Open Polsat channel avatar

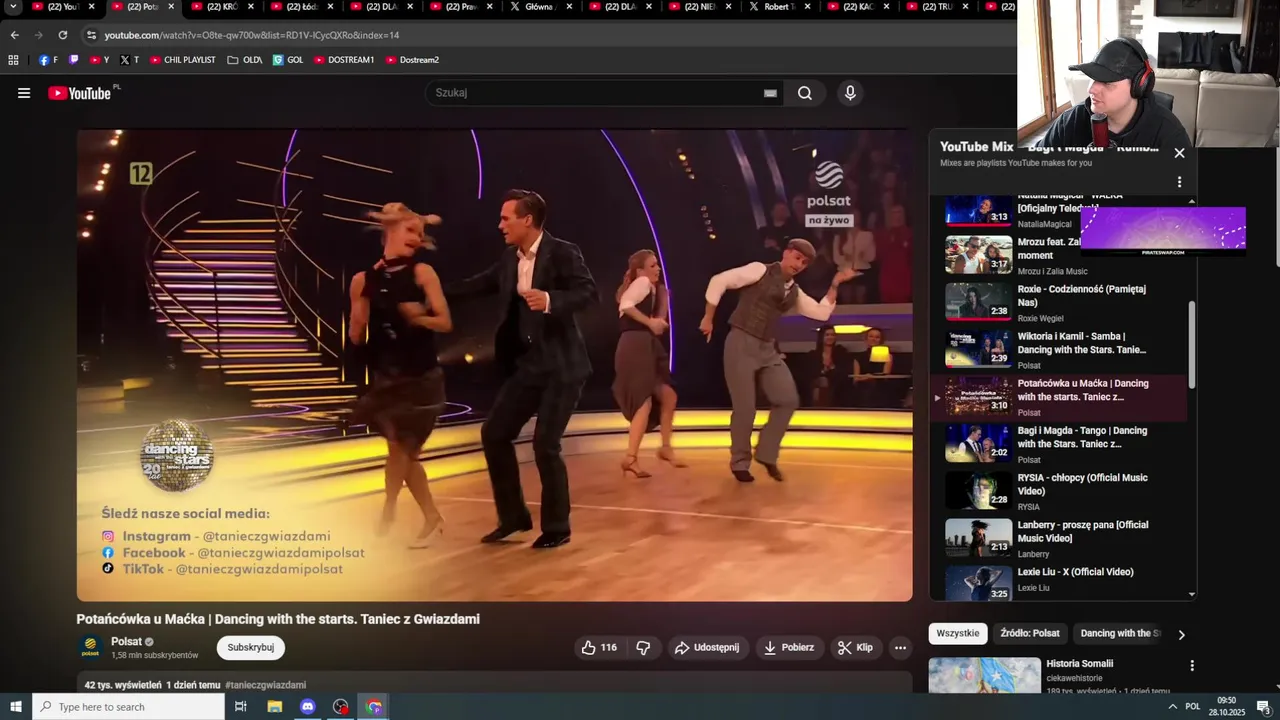pos(90,648)
